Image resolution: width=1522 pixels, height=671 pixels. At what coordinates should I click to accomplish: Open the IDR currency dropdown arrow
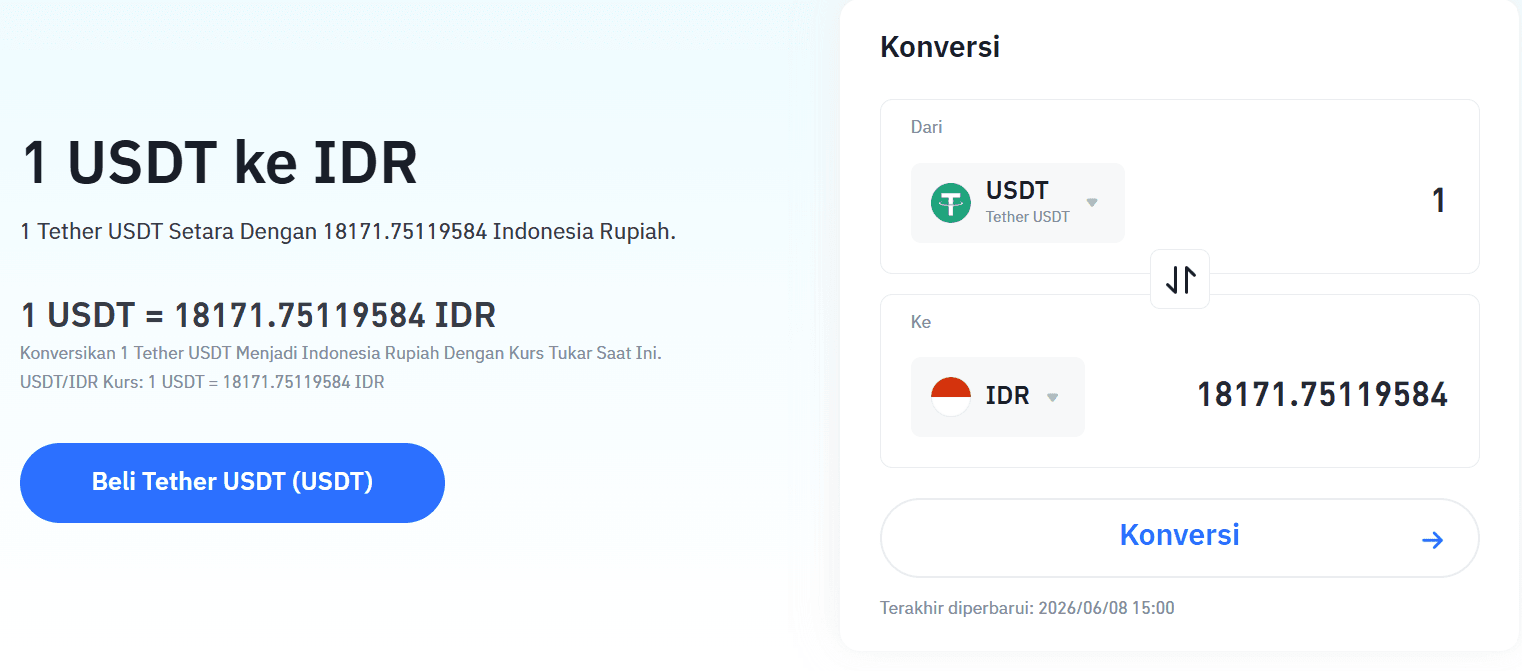pos(1052,397)
